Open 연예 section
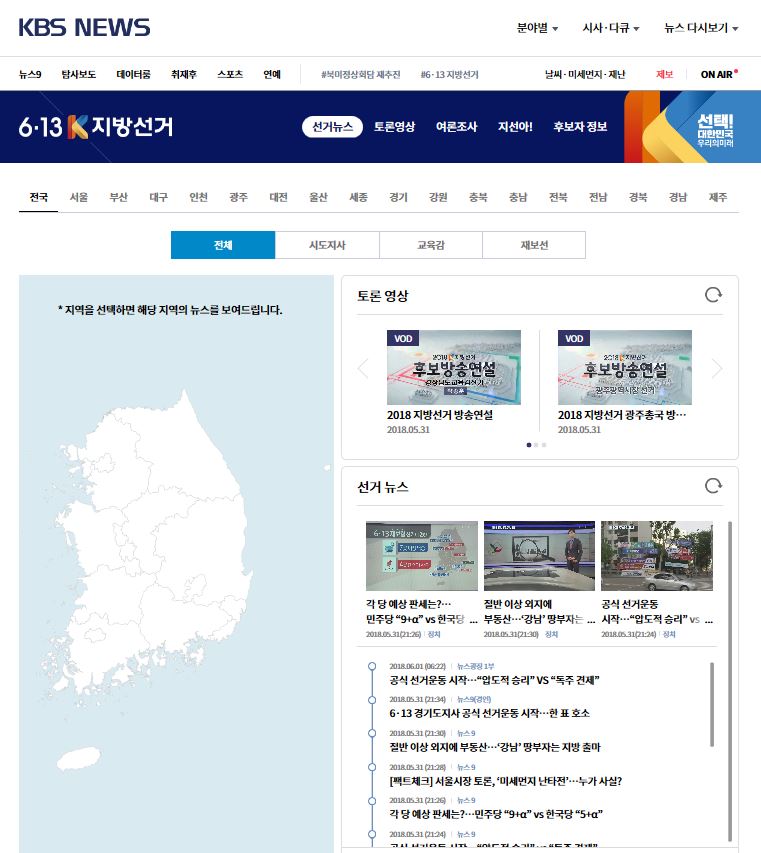Screen dimensions: 761x853 (x=272, y=74)
